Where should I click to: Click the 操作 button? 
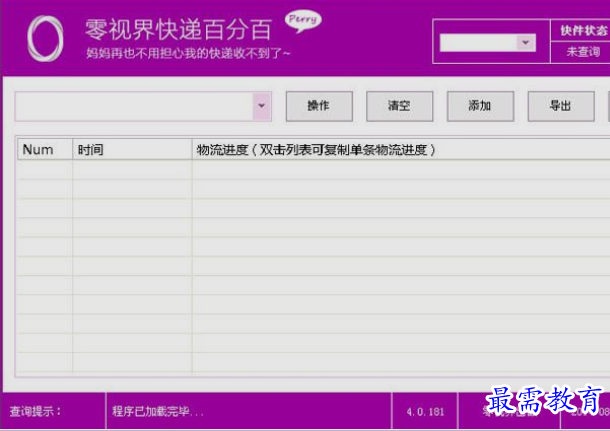click(319, 106)
